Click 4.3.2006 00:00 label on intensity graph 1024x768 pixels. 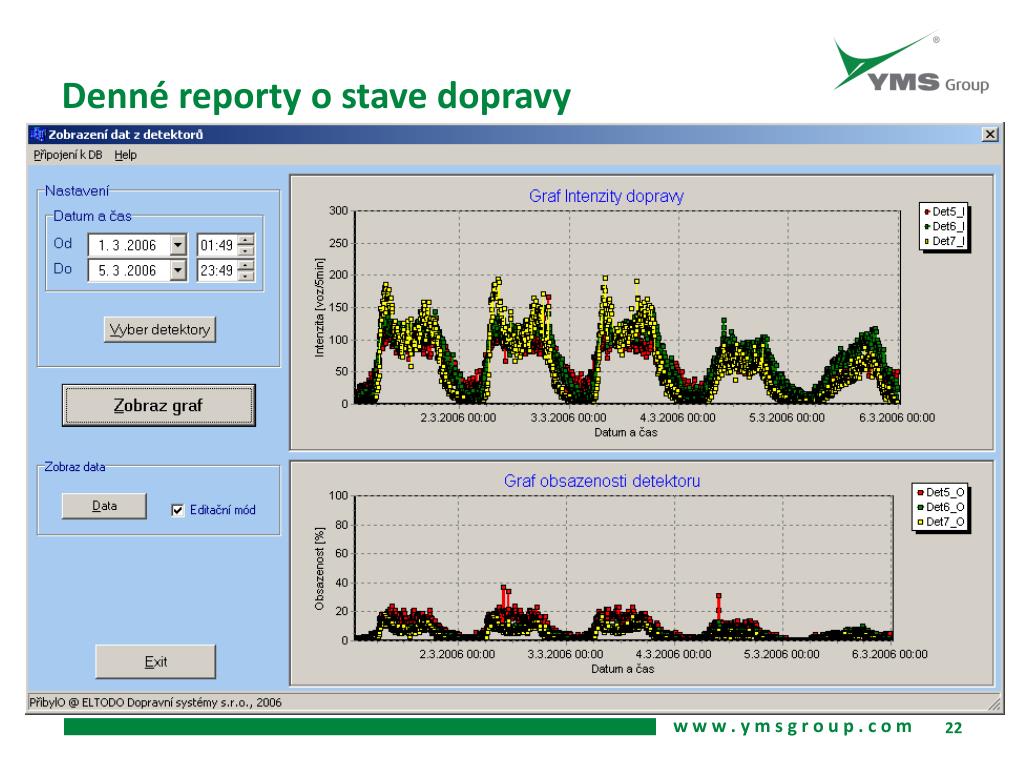678,418
